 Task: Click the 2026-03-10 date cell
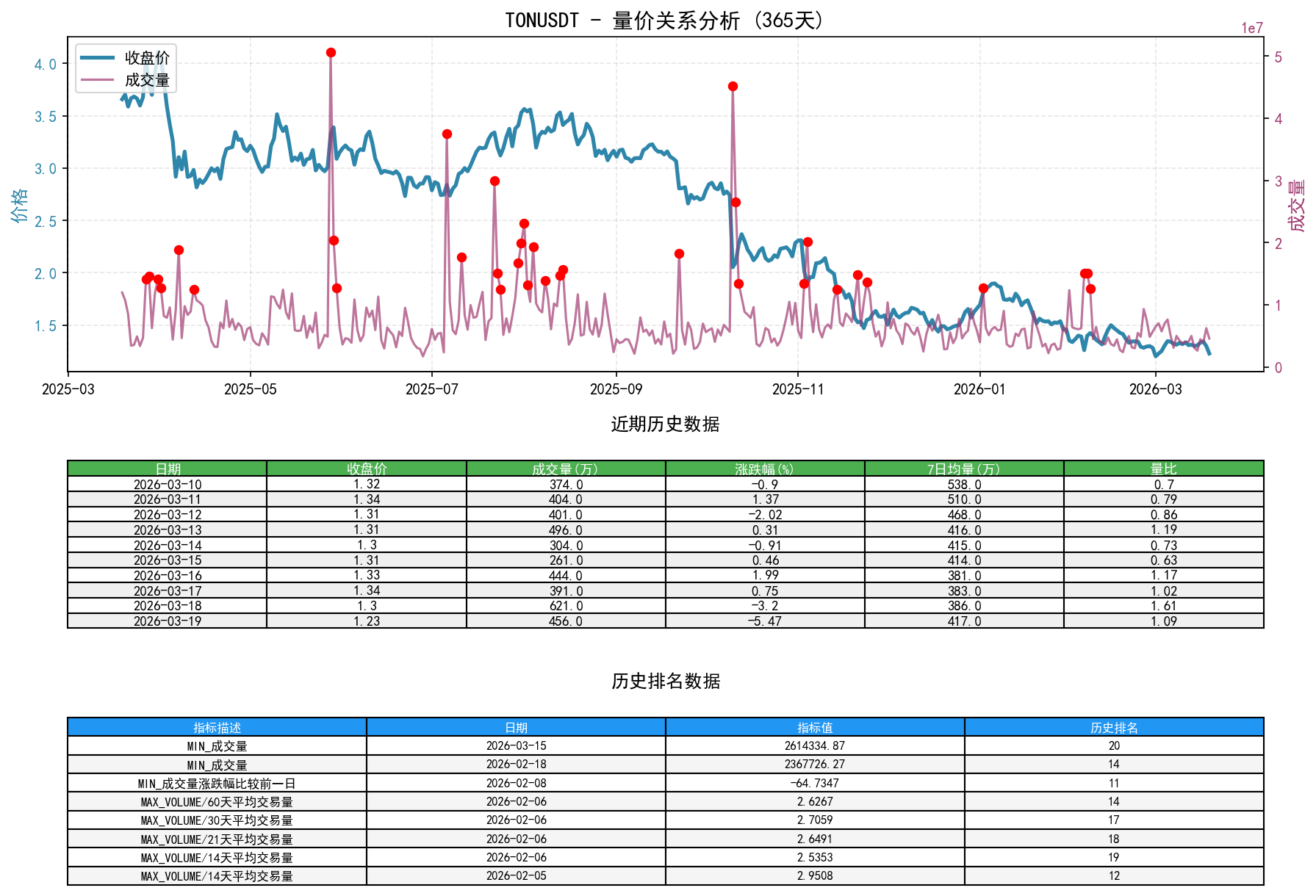tap(167, 484)
